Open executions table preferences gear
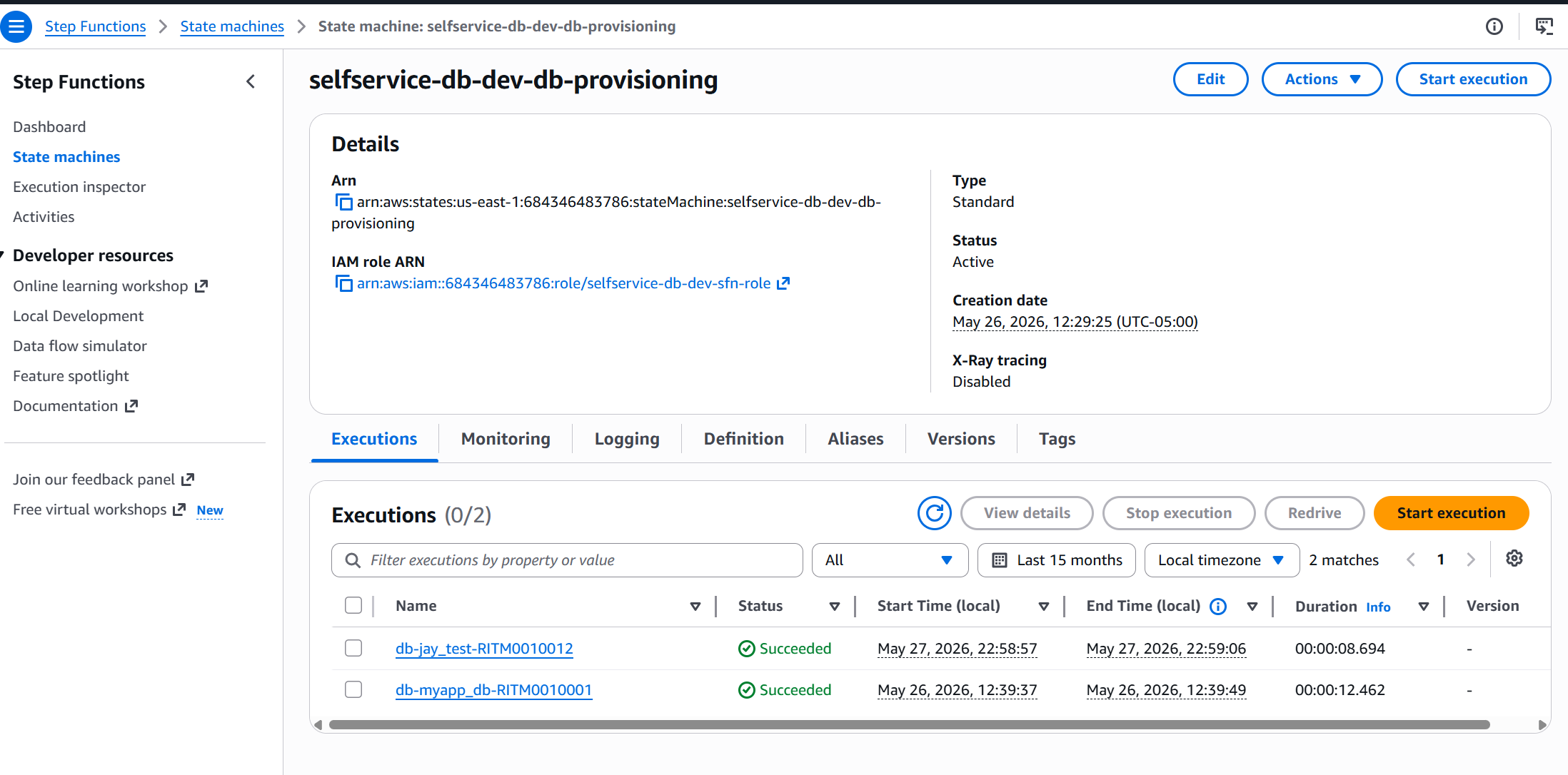Screen dimensions: 1568x775 [1514, 559]
